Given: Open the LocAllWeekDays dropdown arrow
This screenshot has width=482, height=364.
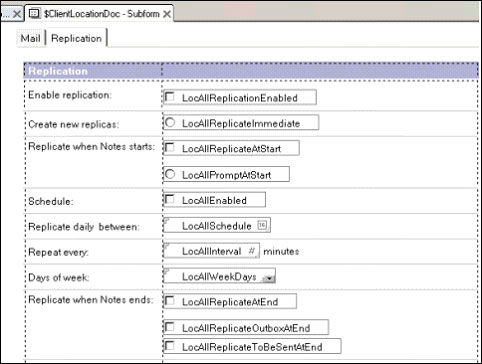Looking at the screenshot, I should pyautogui.click(x=269, y=279).
